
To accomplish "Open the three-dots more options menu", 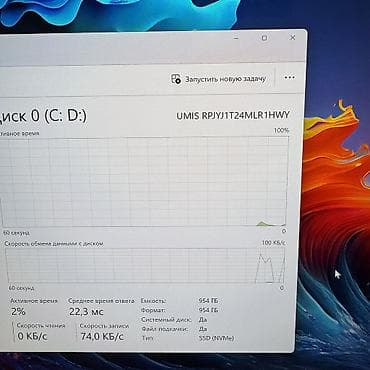I will pyautogui.click(x=289, y=77).
